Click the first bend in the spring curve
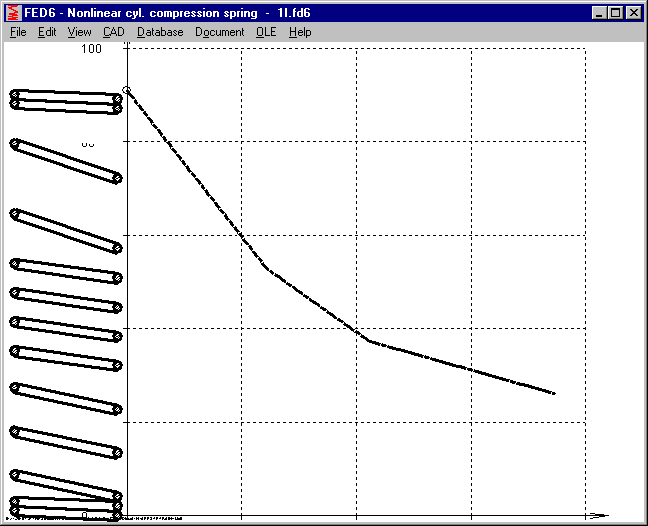Screen dimensions: 648x526 pyautogui.click(x=266, y=267)
